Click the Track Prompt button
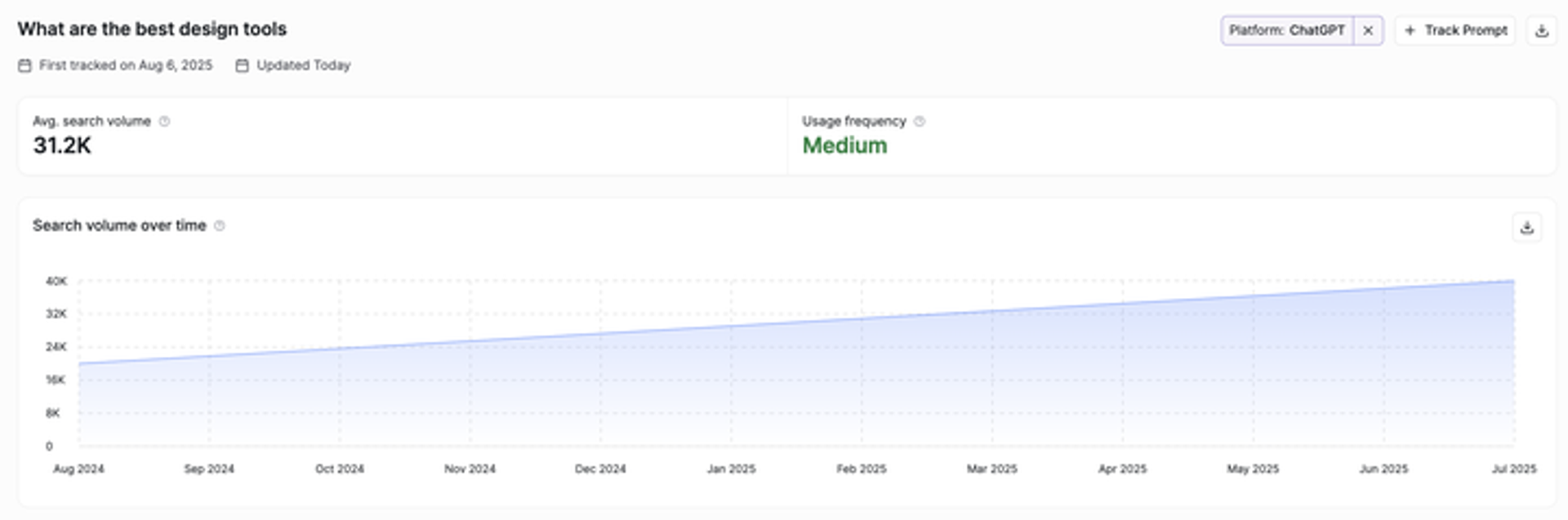Screen dimensions: 1568x520 [1454, 30]
